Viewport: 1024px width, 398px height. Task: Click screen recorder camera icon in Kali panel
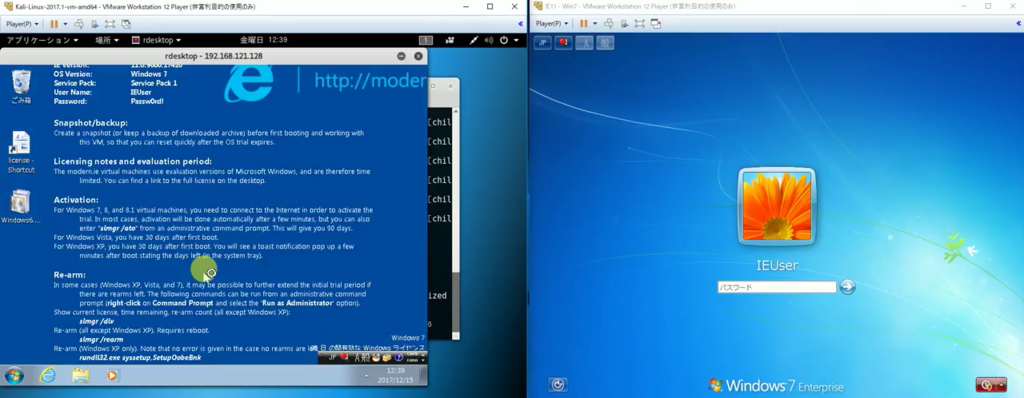click(x=450, y=40)
